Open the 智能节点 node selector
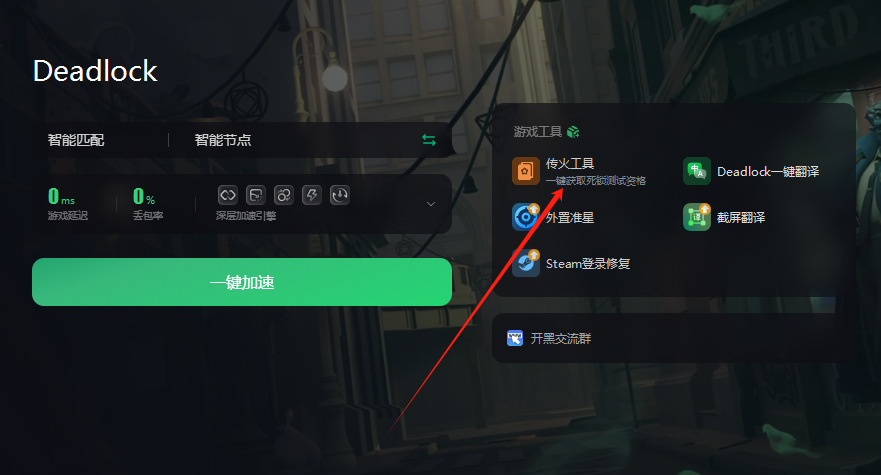This screenshot has width=881, height=475. pos(223,140)
